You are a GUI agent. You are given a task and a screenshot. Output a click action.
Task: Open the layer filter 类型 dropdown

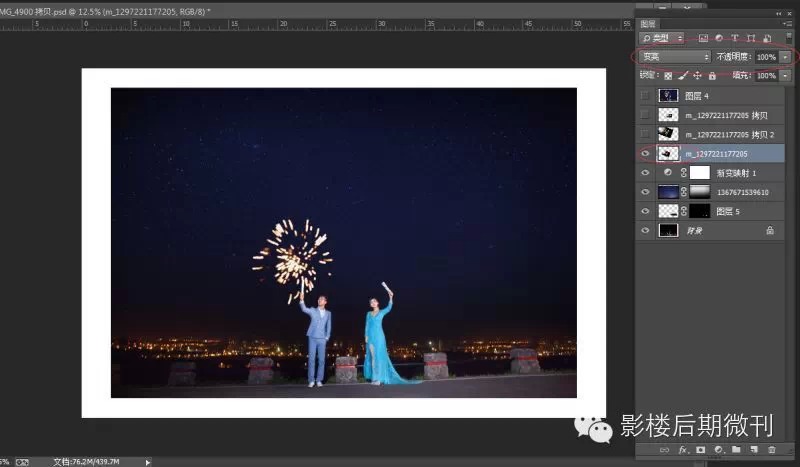pos(662,38)
